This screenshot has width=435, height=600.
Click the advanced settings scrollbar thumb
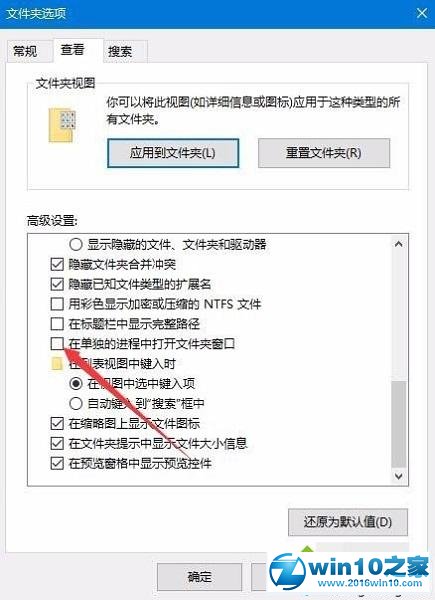(x=399, y=424)
